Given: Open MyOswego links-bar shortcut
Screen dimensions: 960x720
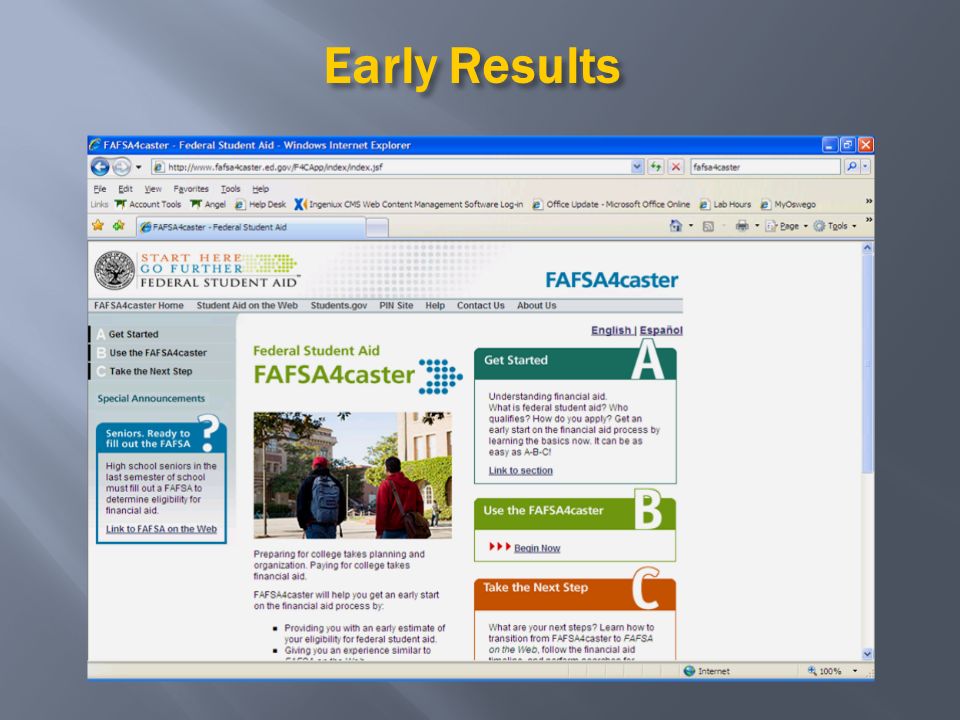Looking at the screenshot, I should tap(788, 204).
